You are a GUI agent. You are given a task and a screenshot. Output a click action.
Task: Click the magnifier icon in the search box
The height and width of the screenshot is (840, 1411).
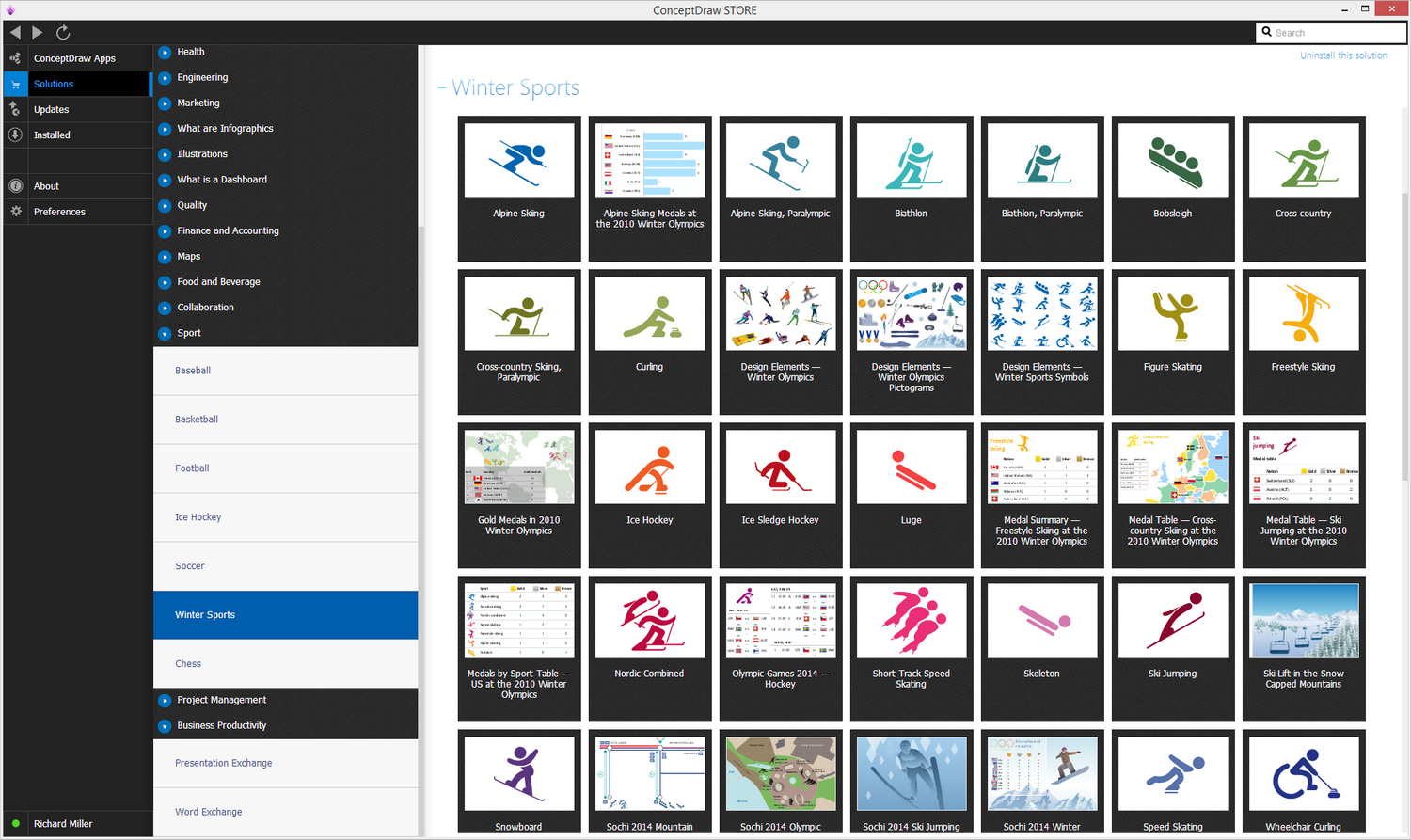(x=1267, y=32)
